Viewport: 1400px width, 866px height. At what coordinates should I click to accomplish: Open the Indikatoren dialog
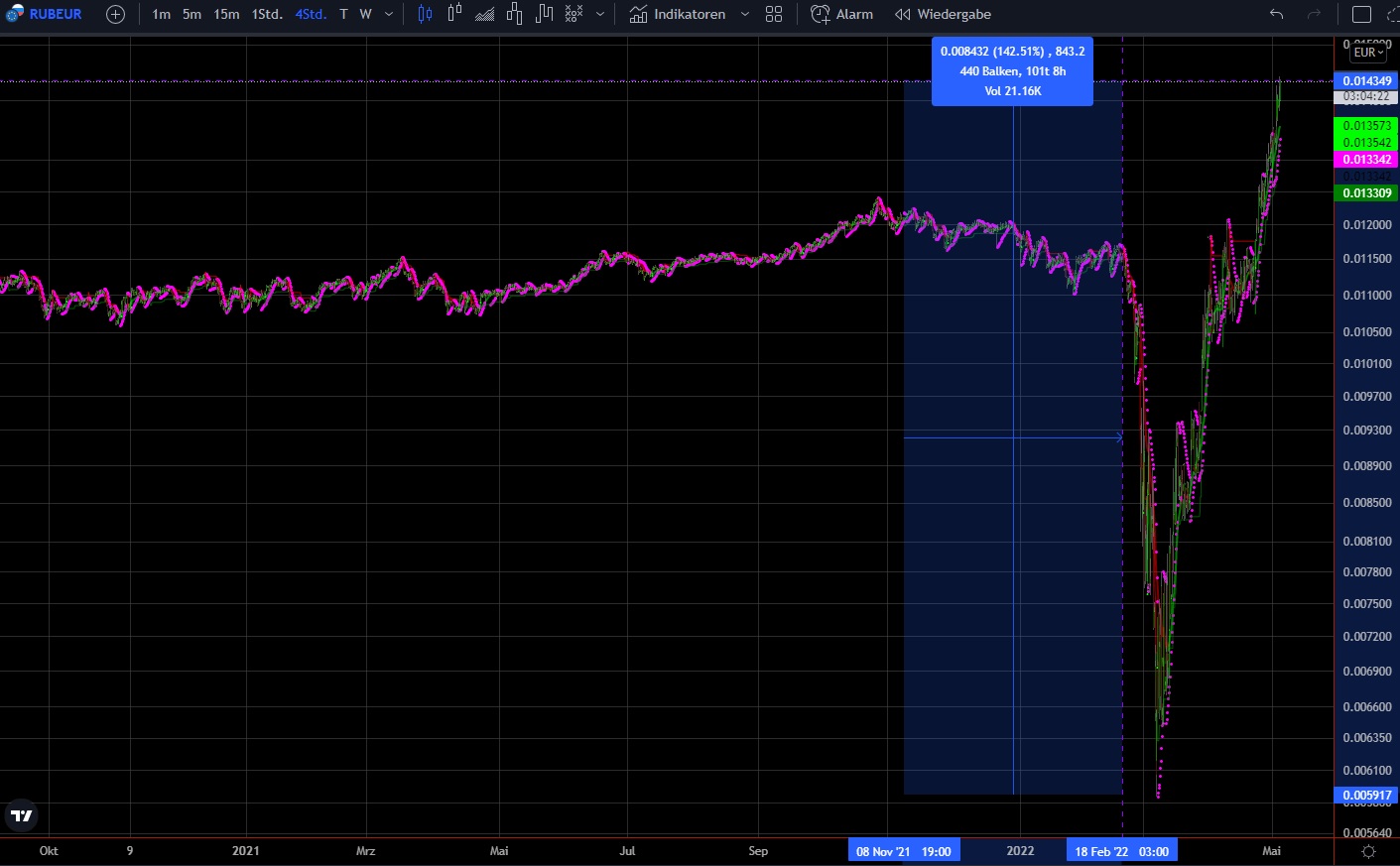pyautogui.click(x=678, y=14)
